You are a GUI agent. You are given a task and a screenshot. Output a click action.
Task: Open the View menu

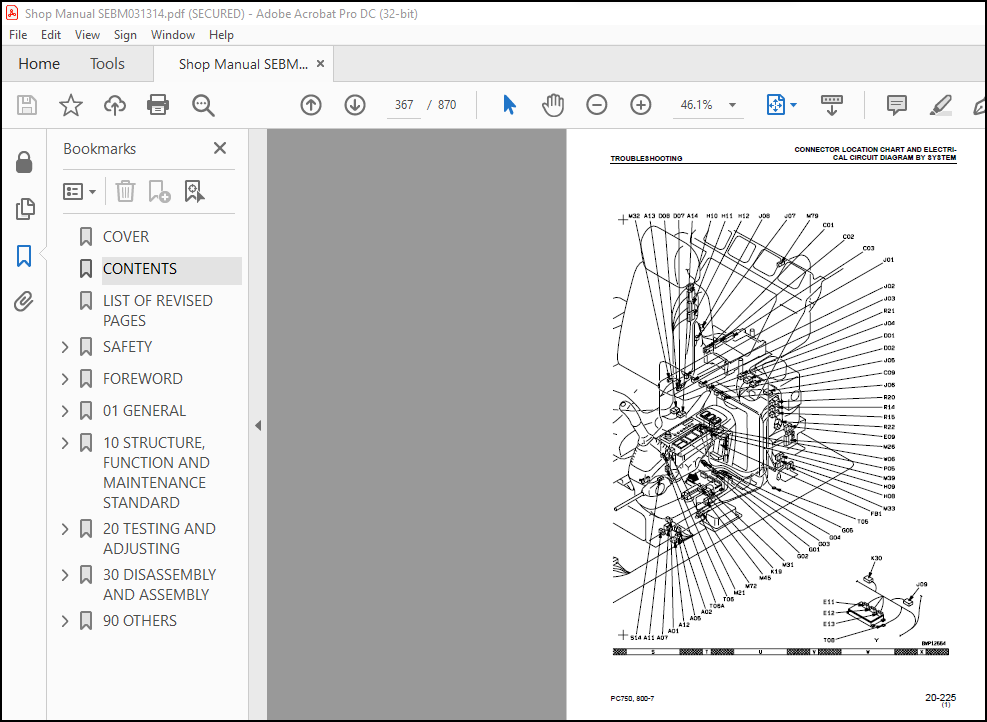pyautogui.click(x=87, y=35)
